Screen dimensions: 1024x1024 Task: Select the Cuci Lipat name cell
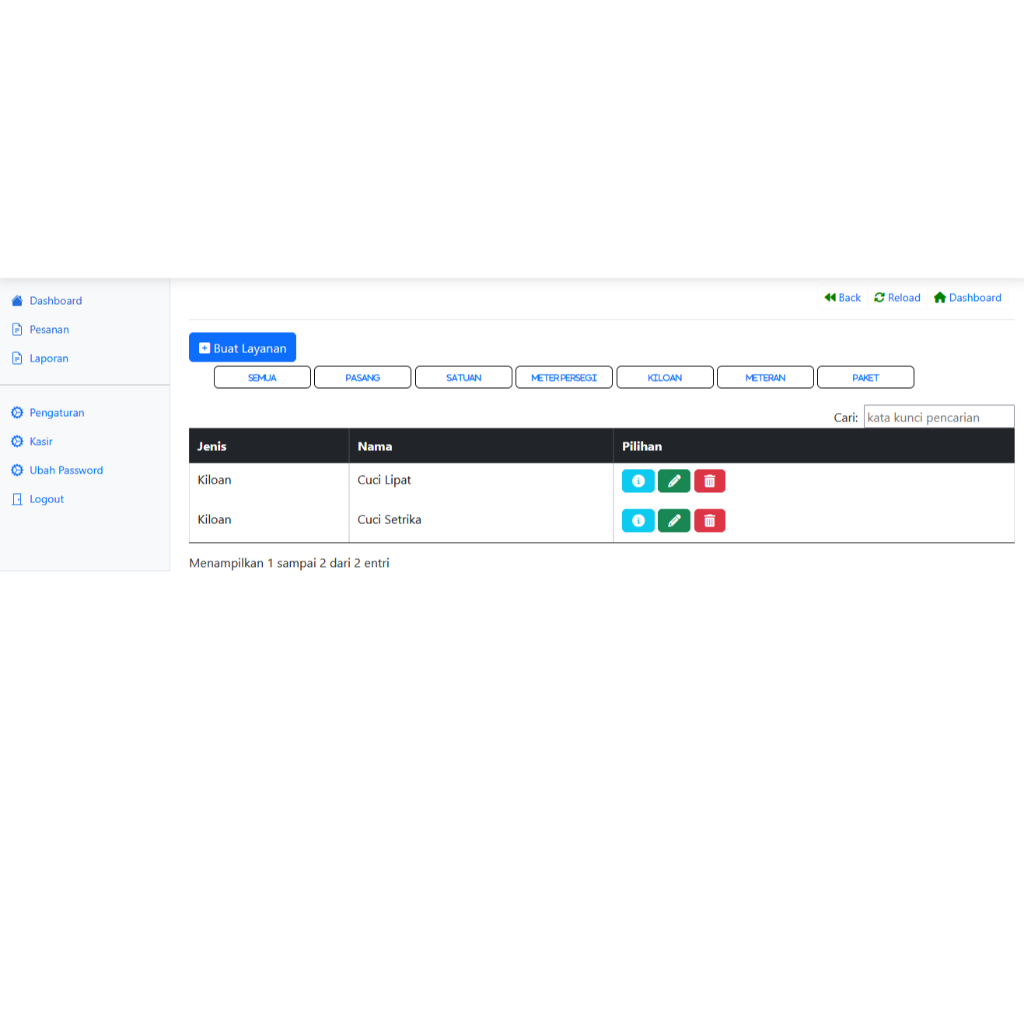coord(481,481)
